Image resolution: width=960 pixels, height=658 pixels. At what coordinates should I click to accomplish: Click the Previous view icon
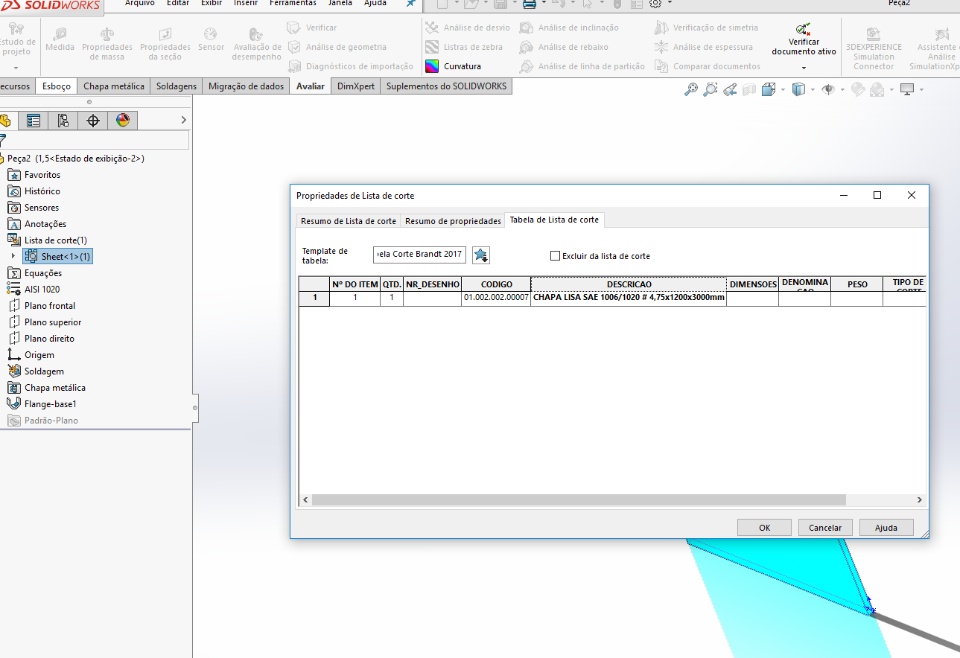coord(730,90)
